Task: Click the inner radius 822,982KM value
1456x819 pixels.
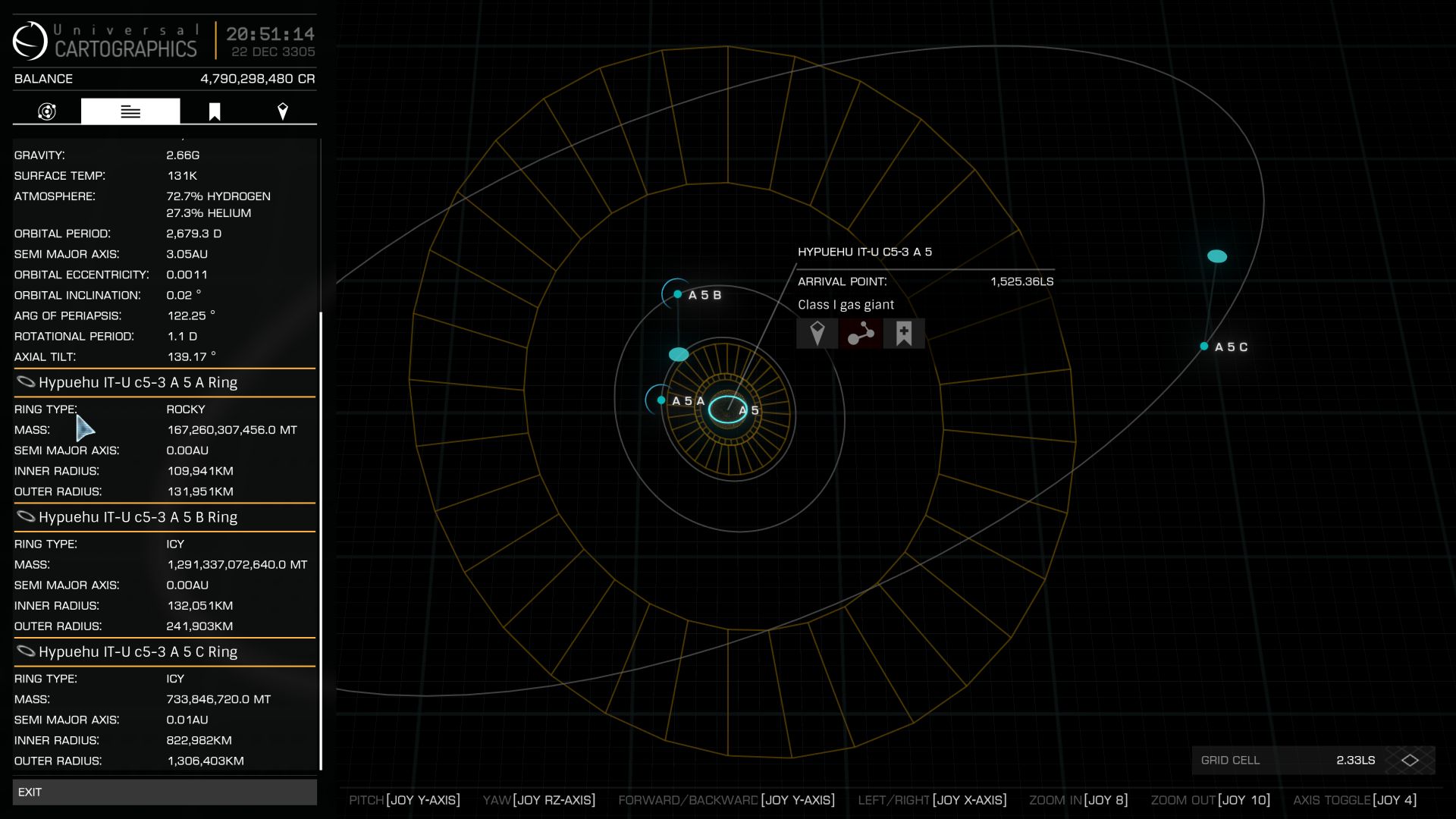Action: point(199,740)
